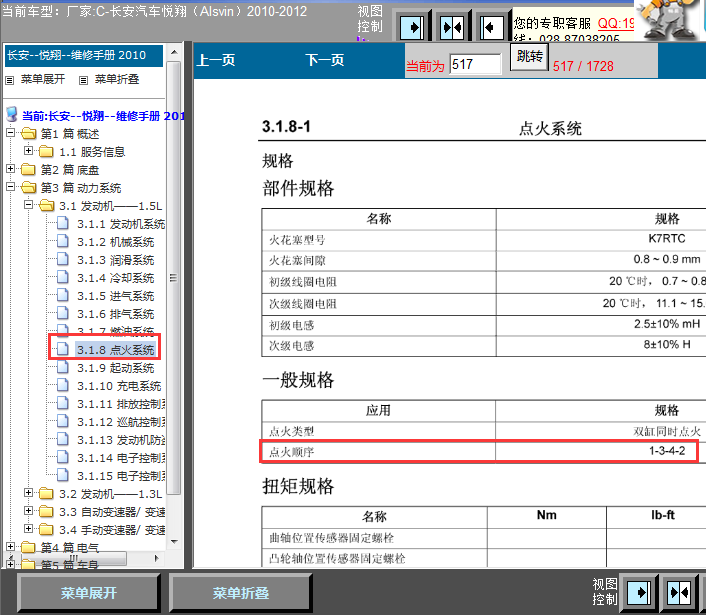Click the bottom right-arrow view control icon
This screenshot has height=615, width=706.
coord(638,592)
